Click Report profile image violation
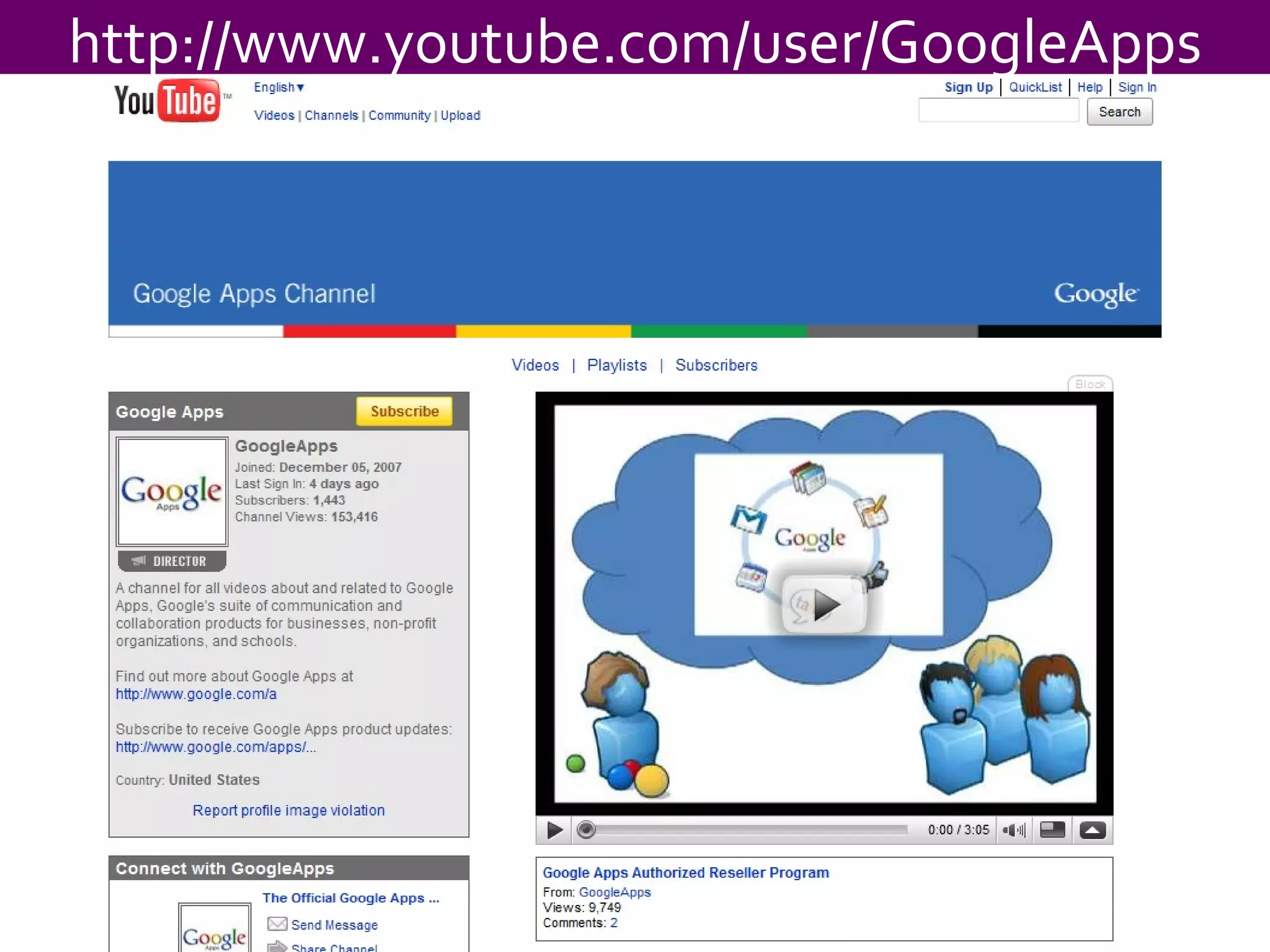 [x=288, y=811]
